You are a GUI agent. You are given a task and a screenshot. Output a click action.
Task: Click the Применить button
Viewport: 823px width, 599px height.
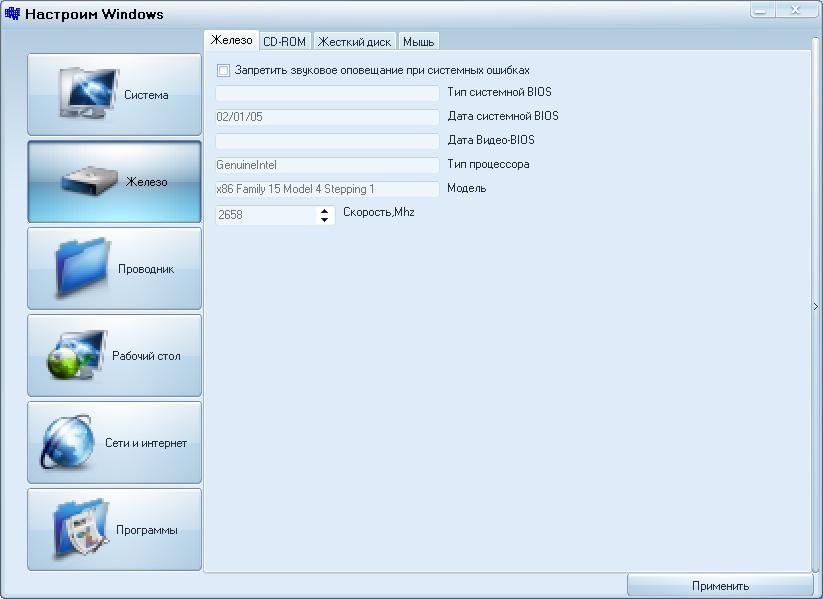tap(720, 585)
